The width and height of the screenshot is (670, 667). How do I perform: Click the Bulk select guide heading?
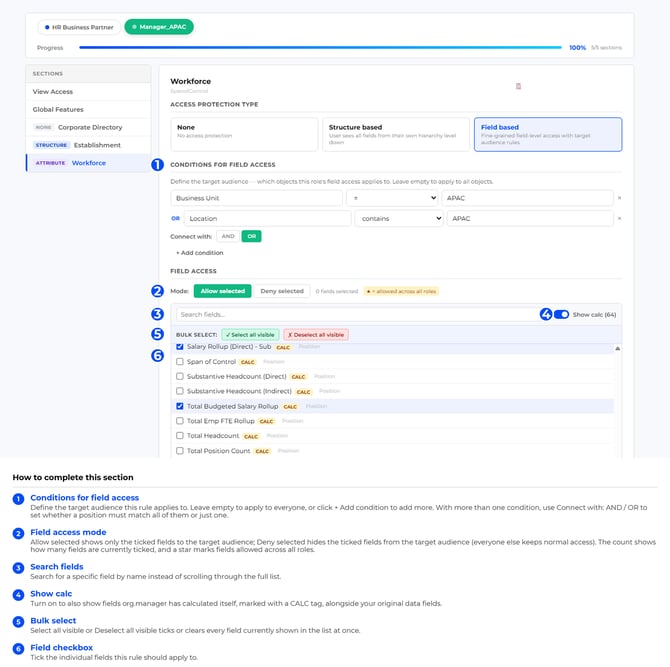coord(53,620)
